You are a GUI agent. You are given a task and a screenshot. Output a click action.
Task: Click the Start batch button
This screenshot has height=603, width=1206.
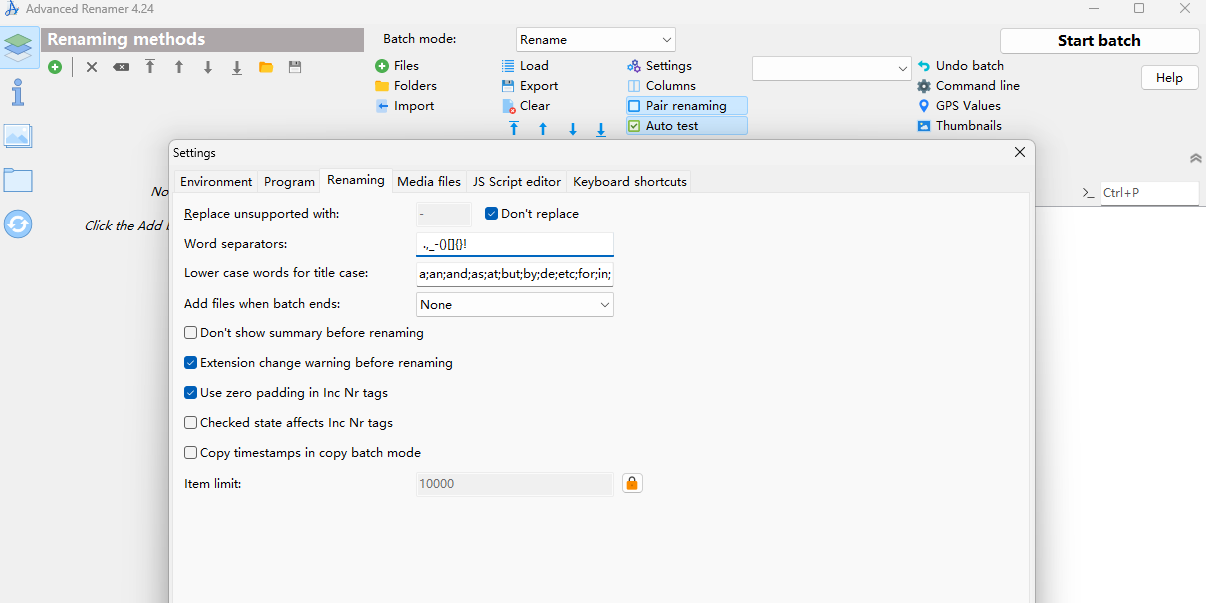click(x=1099, y=41)
